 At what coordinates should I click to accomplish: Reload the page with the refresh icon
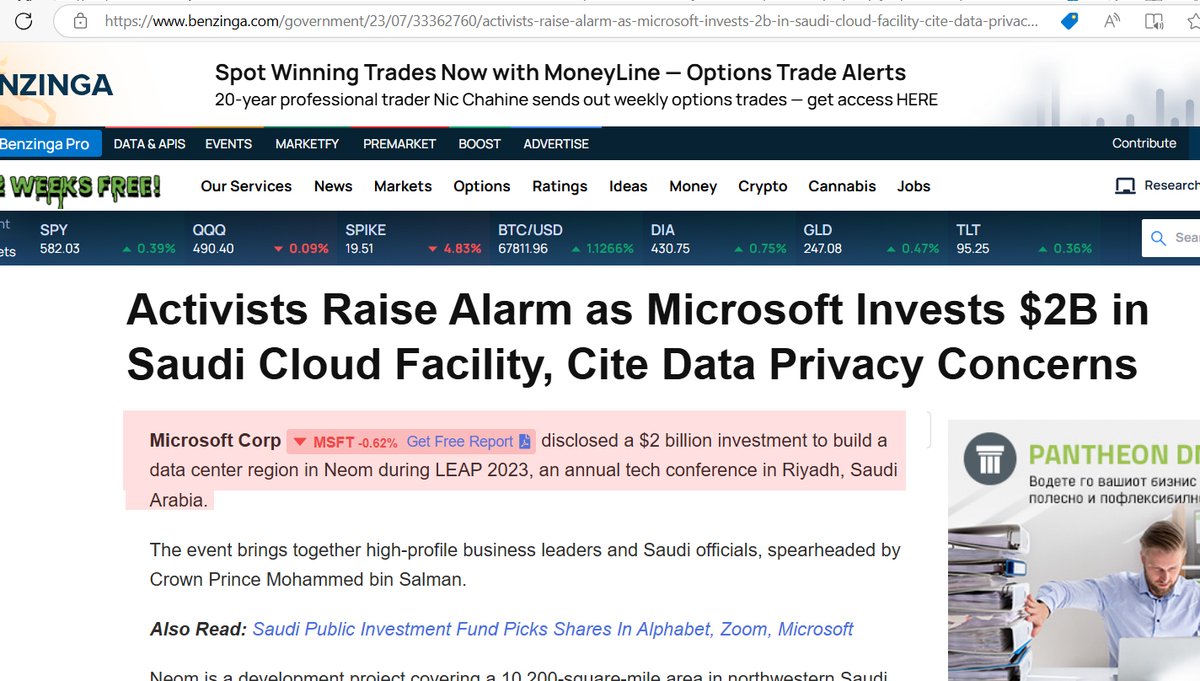(23, 21)
